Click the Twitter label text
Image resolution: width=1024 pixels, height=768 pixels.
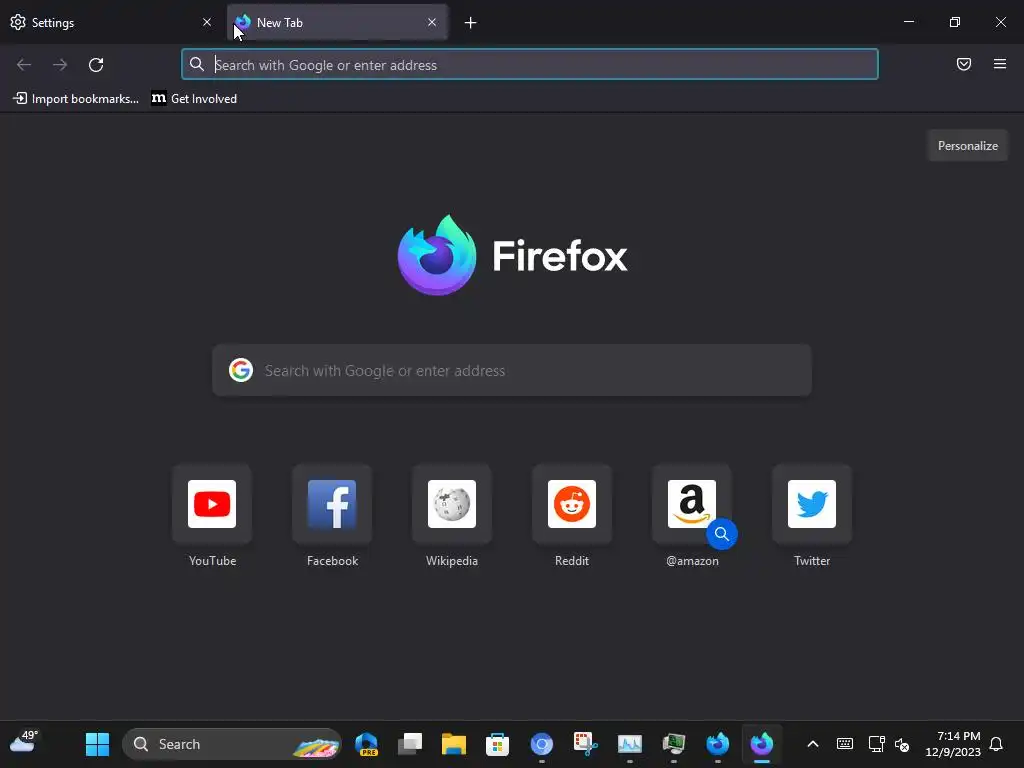812,560
